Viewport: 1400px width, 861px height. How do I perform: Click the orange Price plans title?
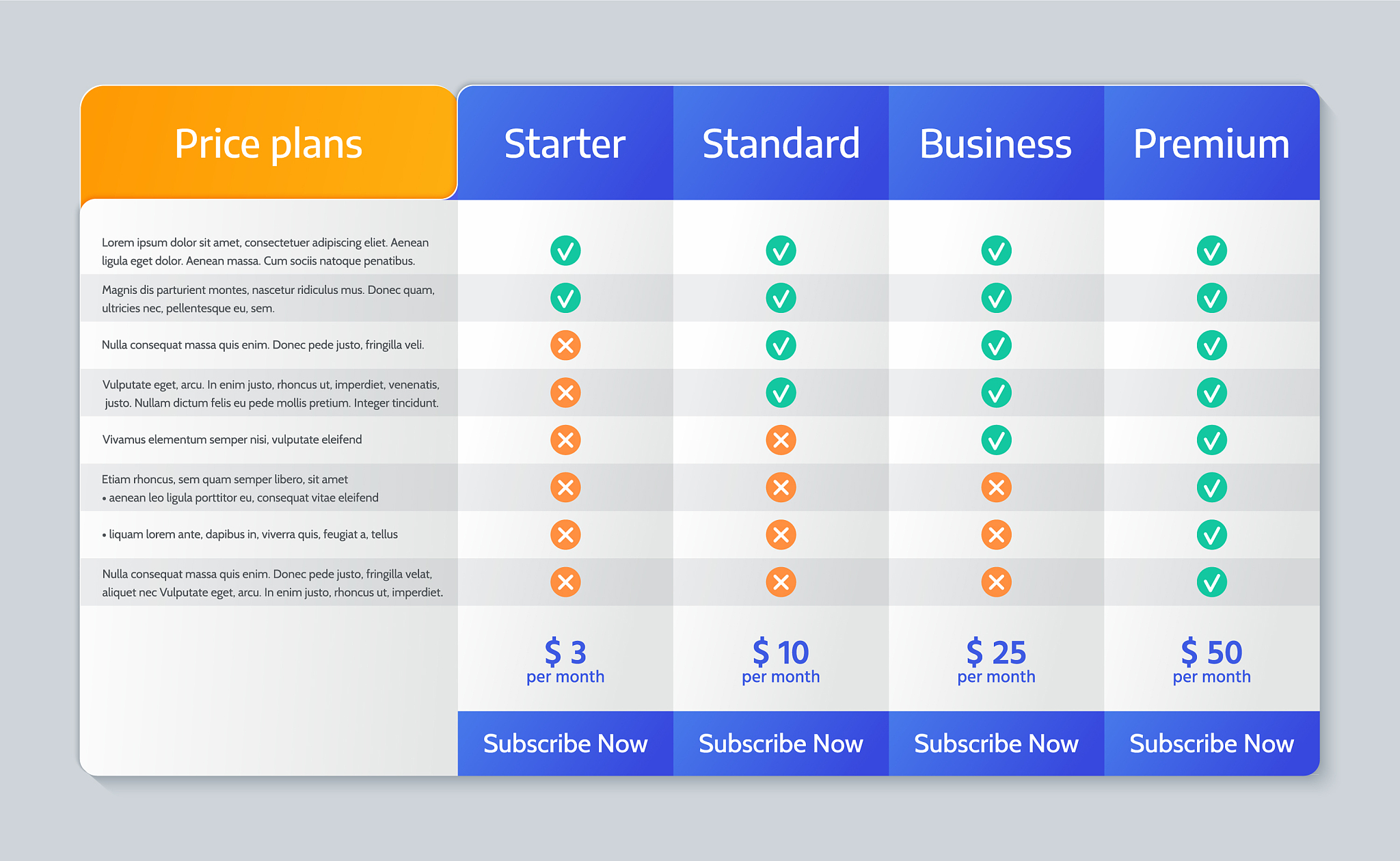coord(269,143)
